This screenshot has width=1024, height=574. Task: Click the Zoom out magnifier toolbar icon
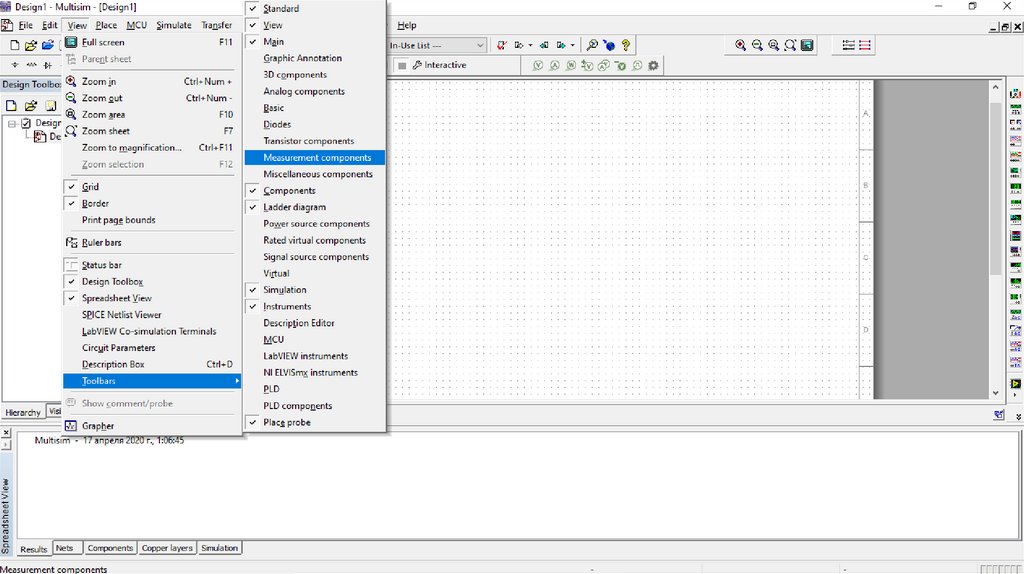point(757,45)
